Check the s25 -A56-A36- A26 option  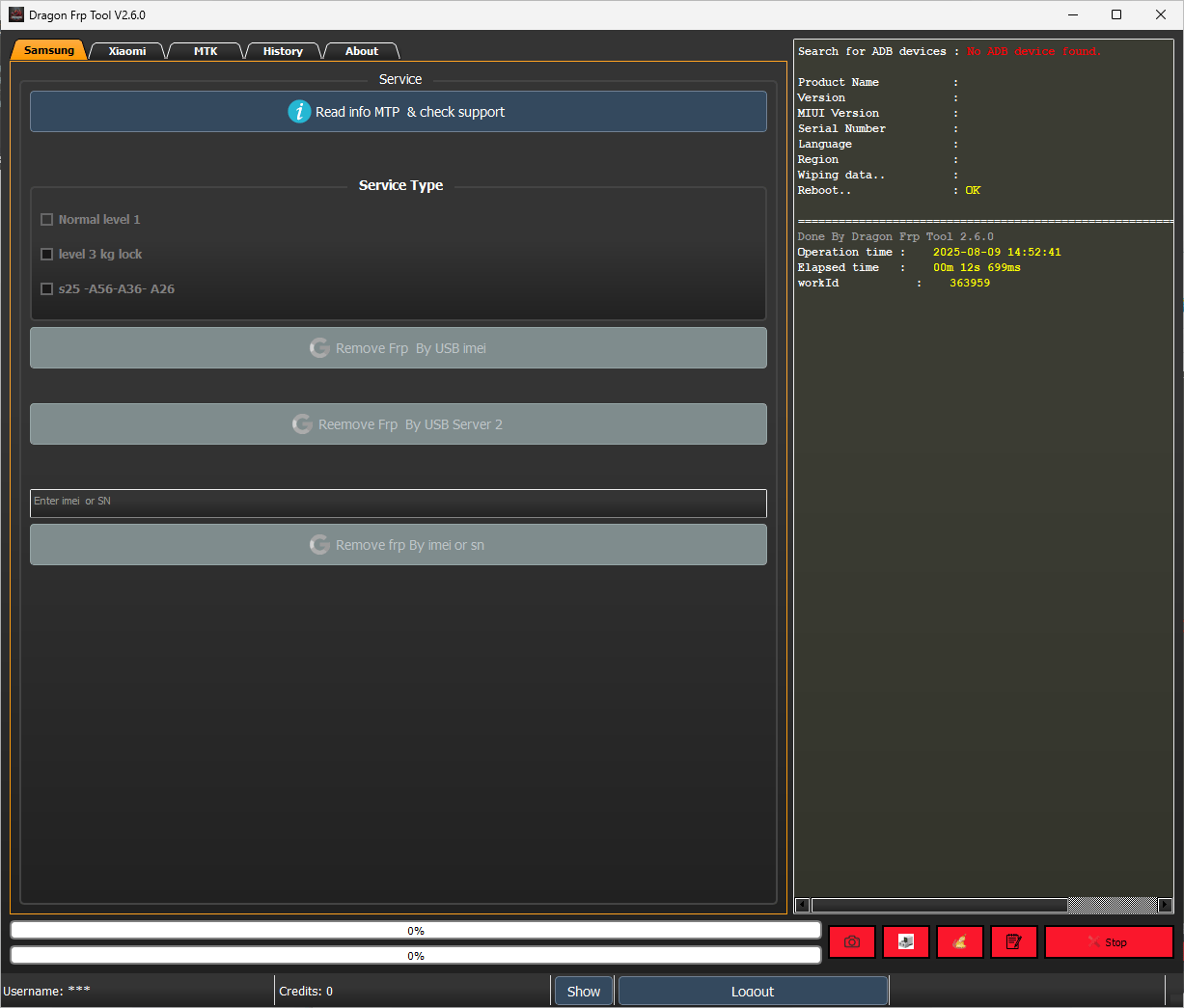click(x=46, y=289)
